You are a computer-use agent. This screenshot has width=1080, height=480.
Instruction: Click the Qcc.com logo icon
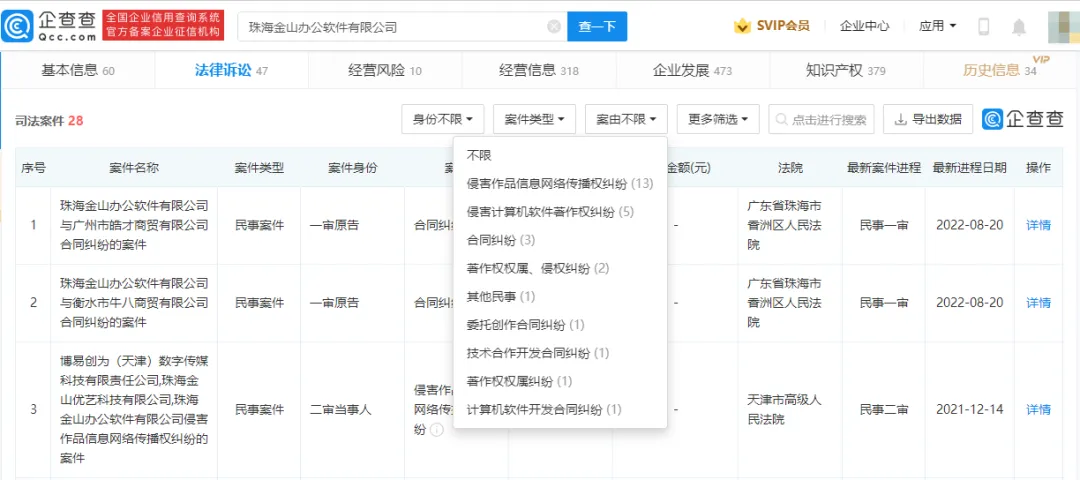pos(16,27)
